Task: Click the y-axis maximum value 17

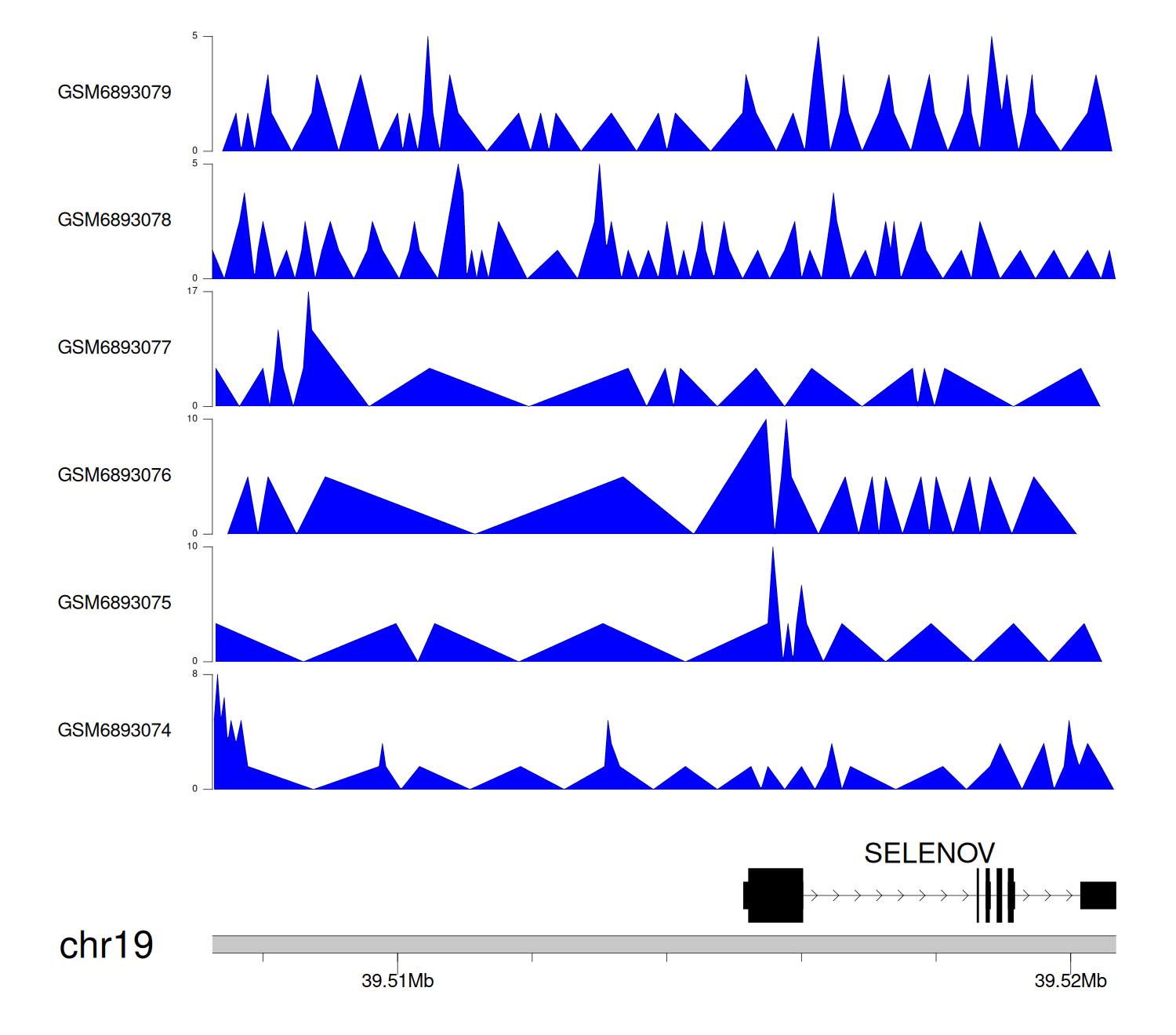Action: click(192, 292)
